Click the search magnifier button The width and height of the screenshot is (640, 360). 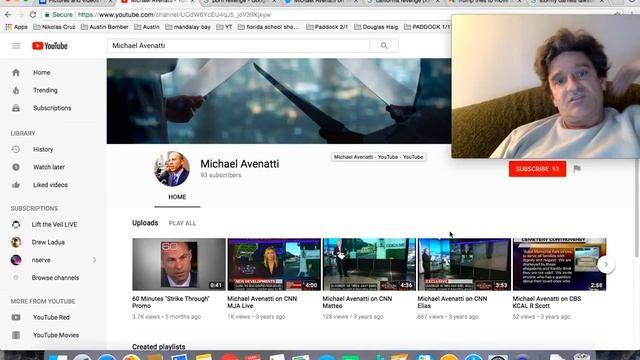coord(384,46)
